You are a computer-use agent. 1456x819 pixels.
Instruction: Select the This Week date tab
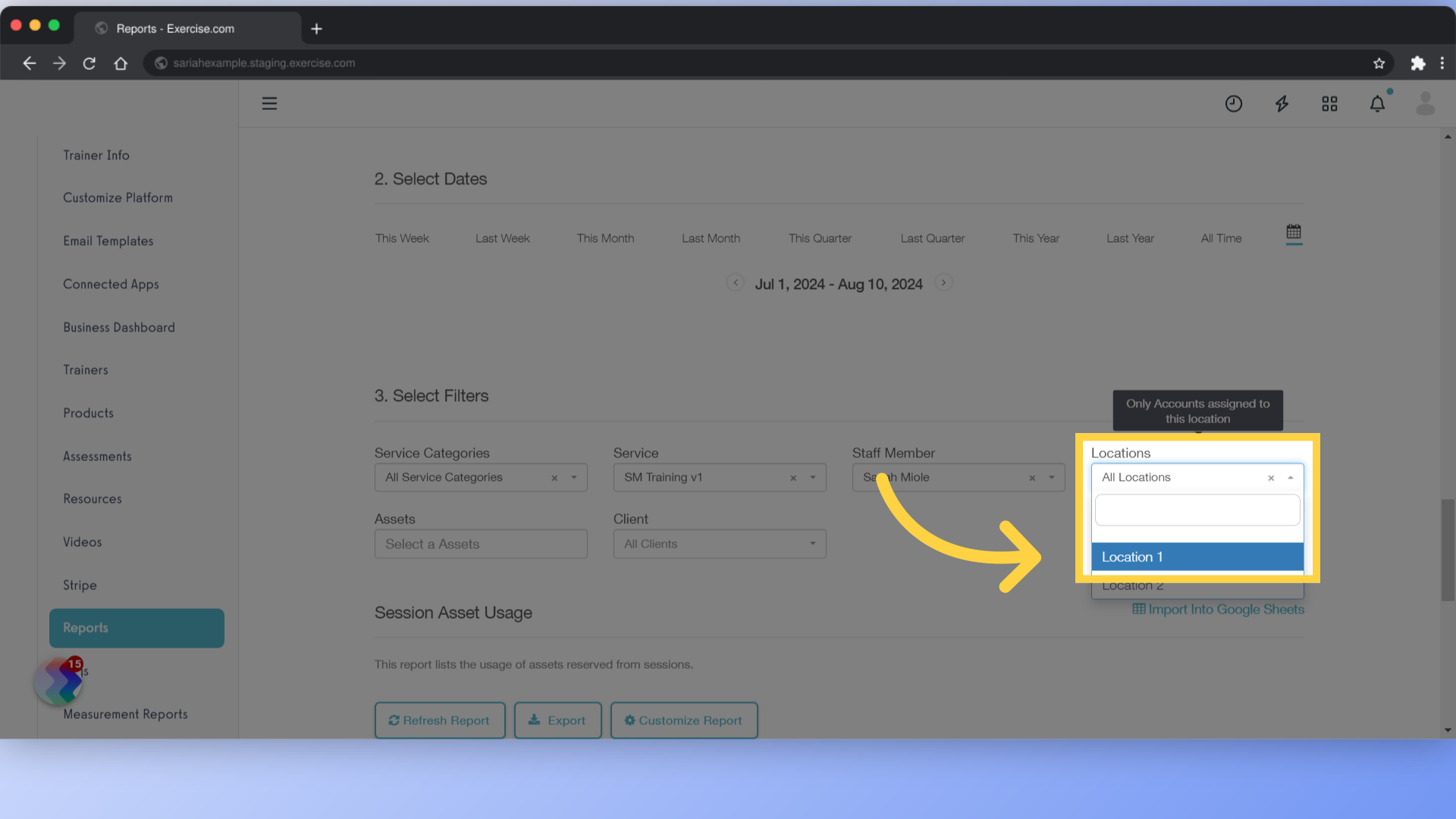tap(402, 238)
